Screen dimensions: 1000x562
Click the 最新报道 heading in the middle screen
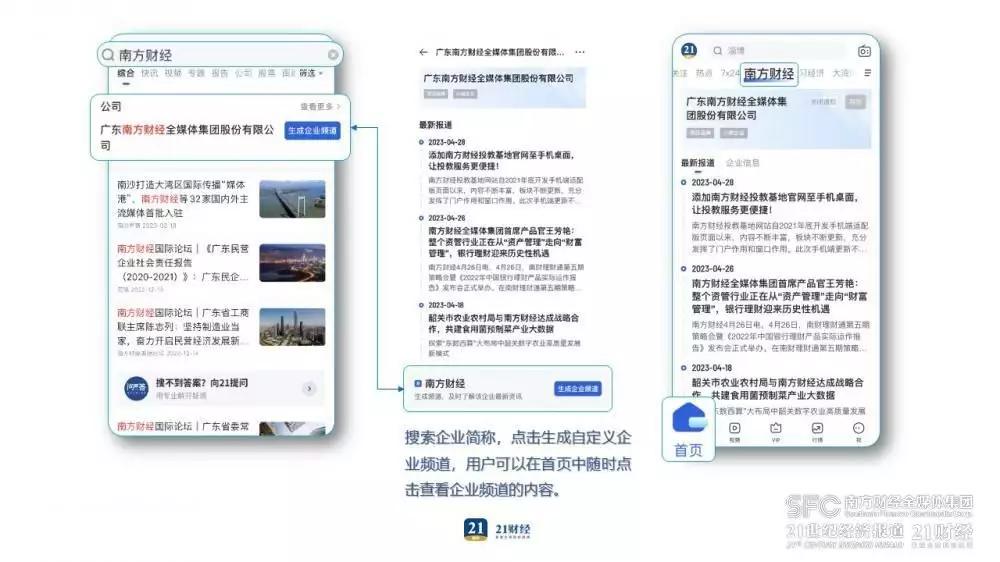[436, 124]
